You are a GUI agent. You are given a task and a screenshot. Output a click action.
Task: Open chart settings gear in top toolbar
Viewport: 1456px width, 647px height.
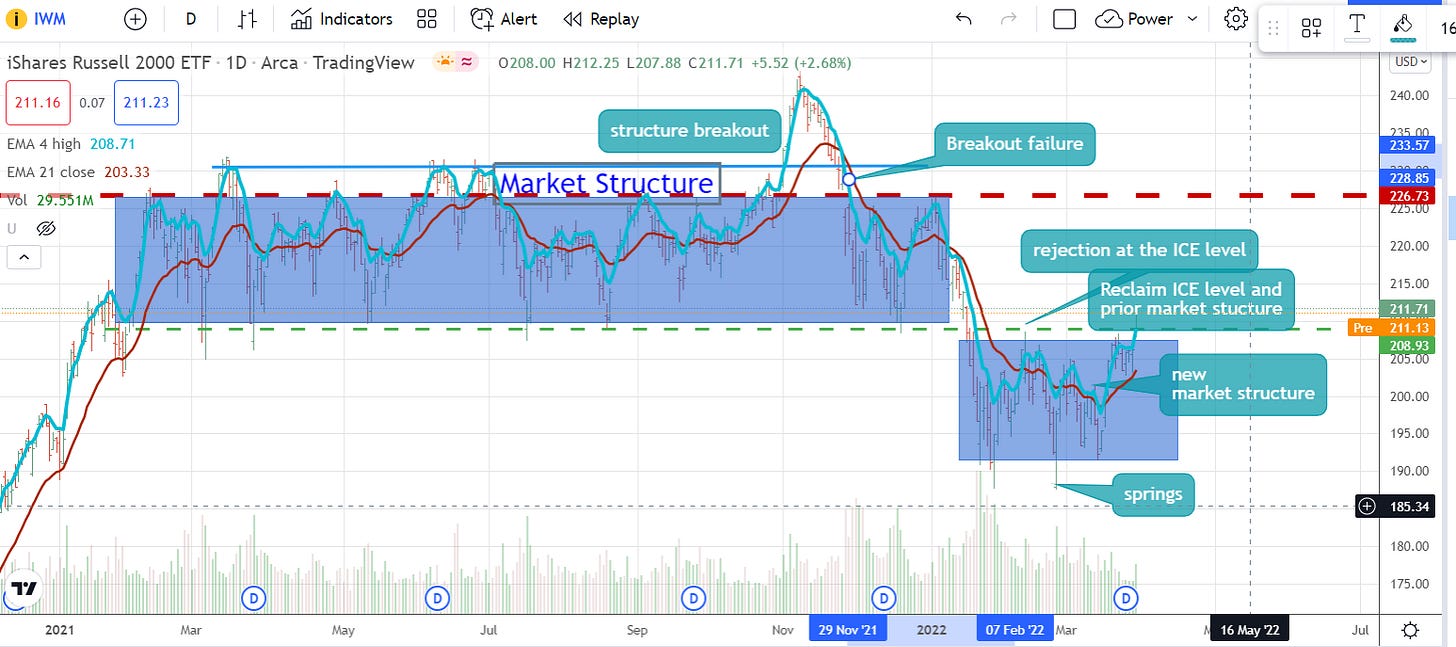point(1236,19)
